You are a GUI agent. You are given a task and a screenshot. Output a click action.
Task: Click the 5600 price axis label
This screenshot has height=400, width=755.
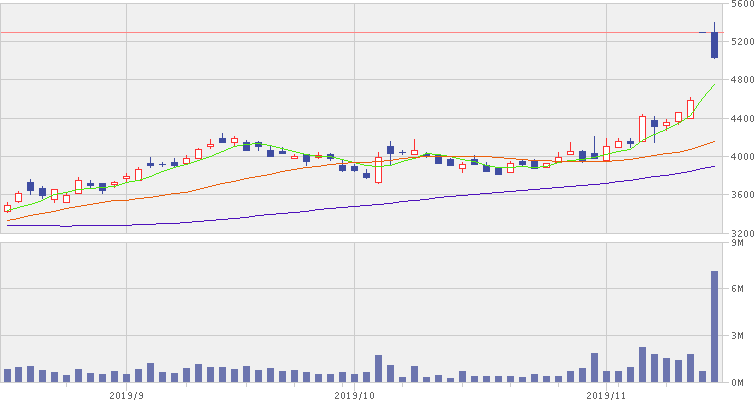point(740,5)
